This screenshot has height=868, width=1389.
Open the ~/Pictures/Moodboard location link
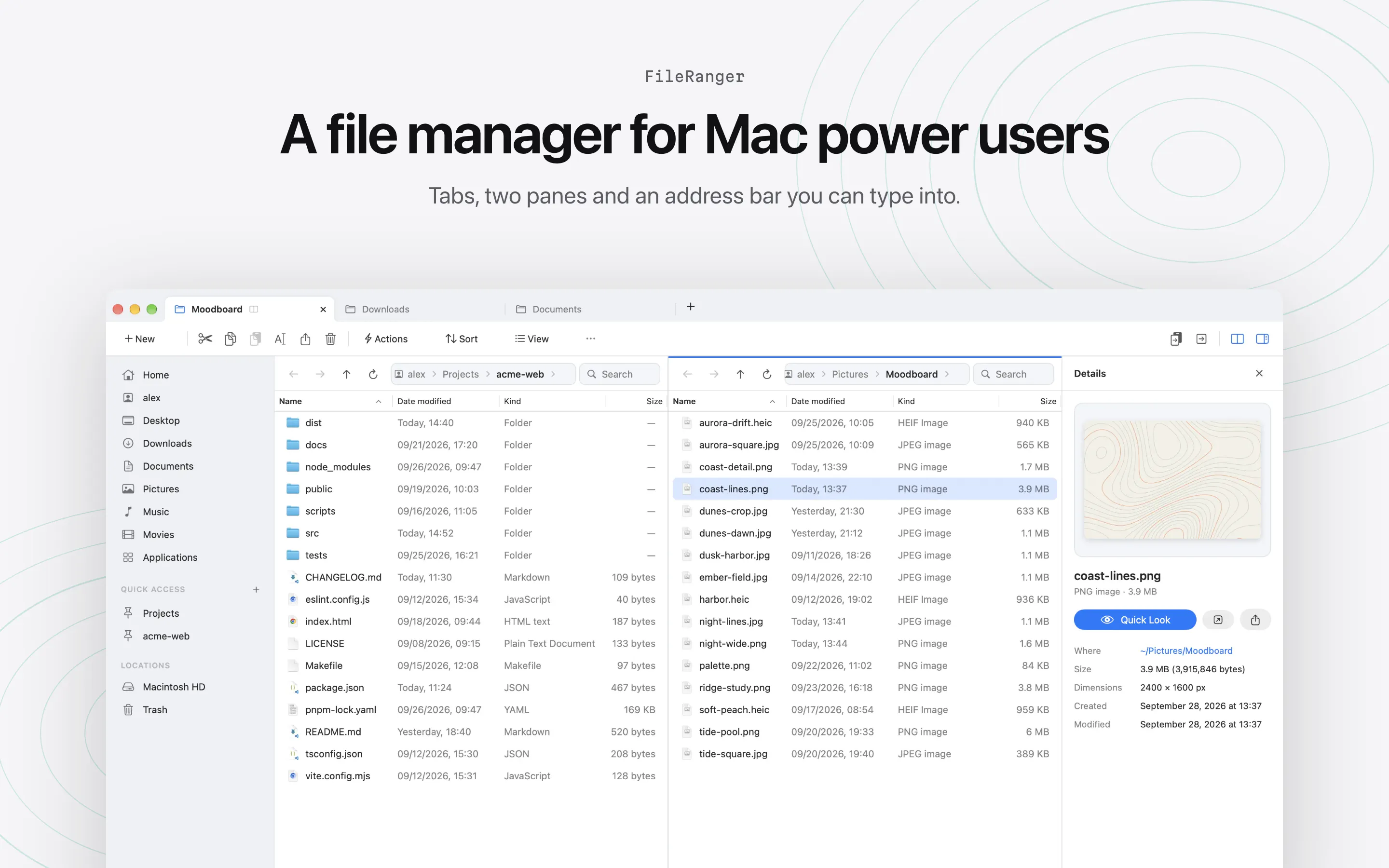[x=1186, y=651]
